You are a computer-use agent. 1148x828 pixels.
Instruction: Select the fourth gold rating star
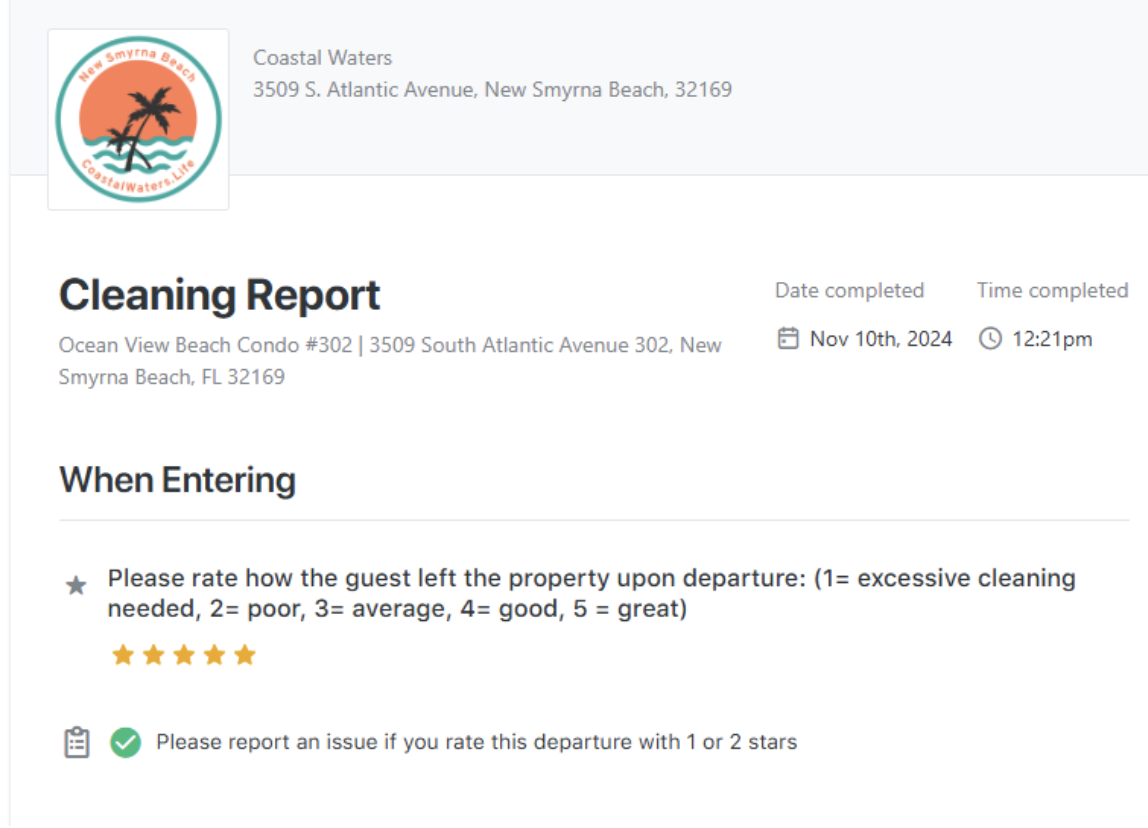point(215,654)
